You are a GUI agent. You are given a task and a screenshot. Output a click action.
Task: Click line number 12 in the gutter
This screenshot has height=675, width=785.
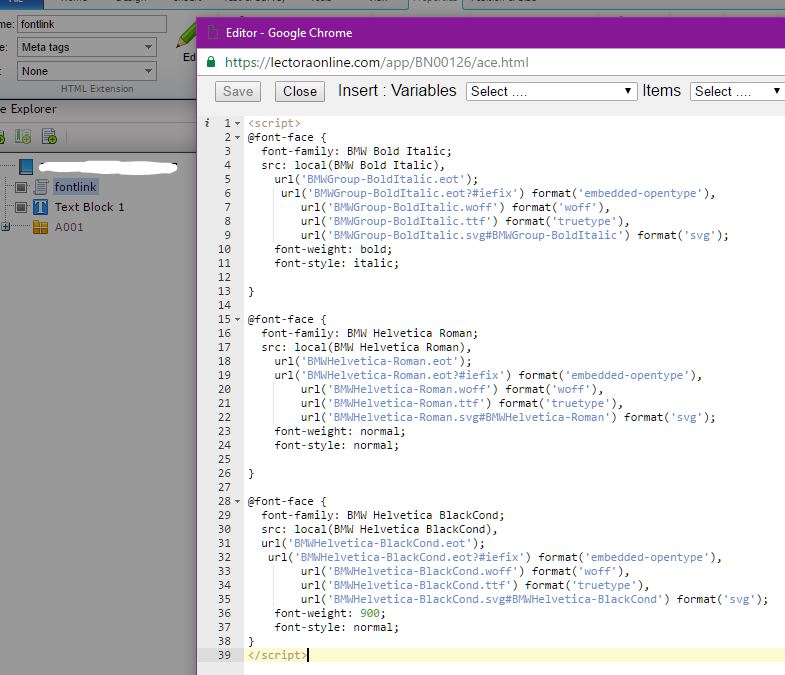pos(224,277)
